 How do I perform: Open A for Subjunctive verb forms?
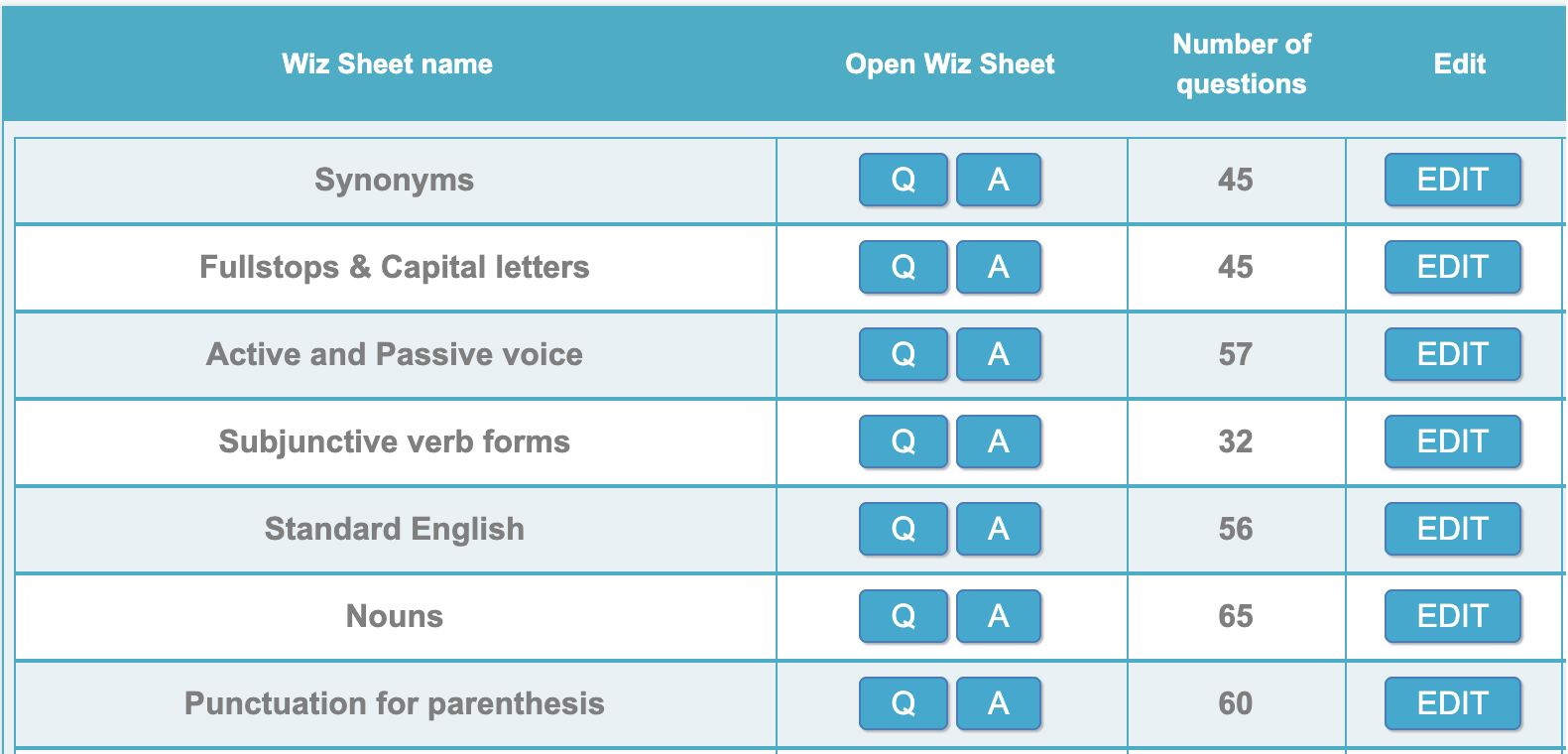point(999,441)
